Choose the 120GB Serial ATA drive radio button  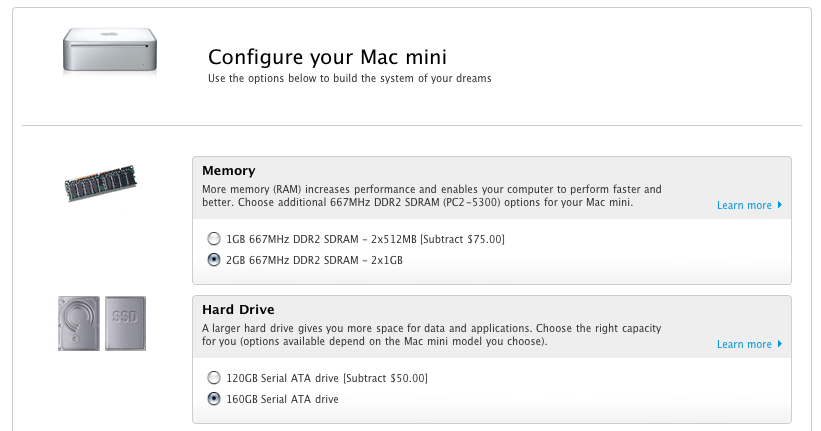tap(214, 378)
